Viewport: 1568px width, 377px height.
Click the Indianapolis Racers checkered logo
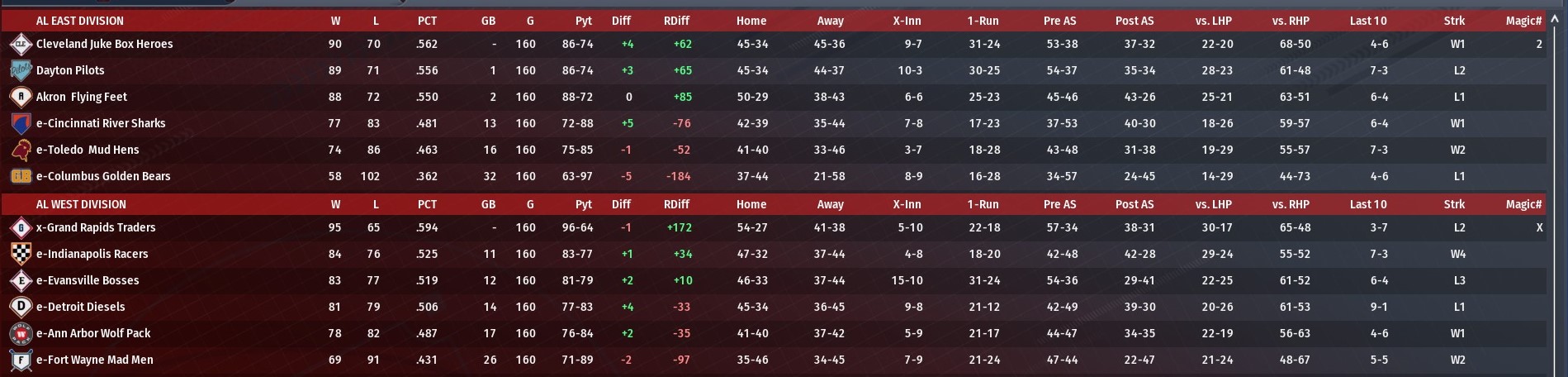click(x=21, y=254)
